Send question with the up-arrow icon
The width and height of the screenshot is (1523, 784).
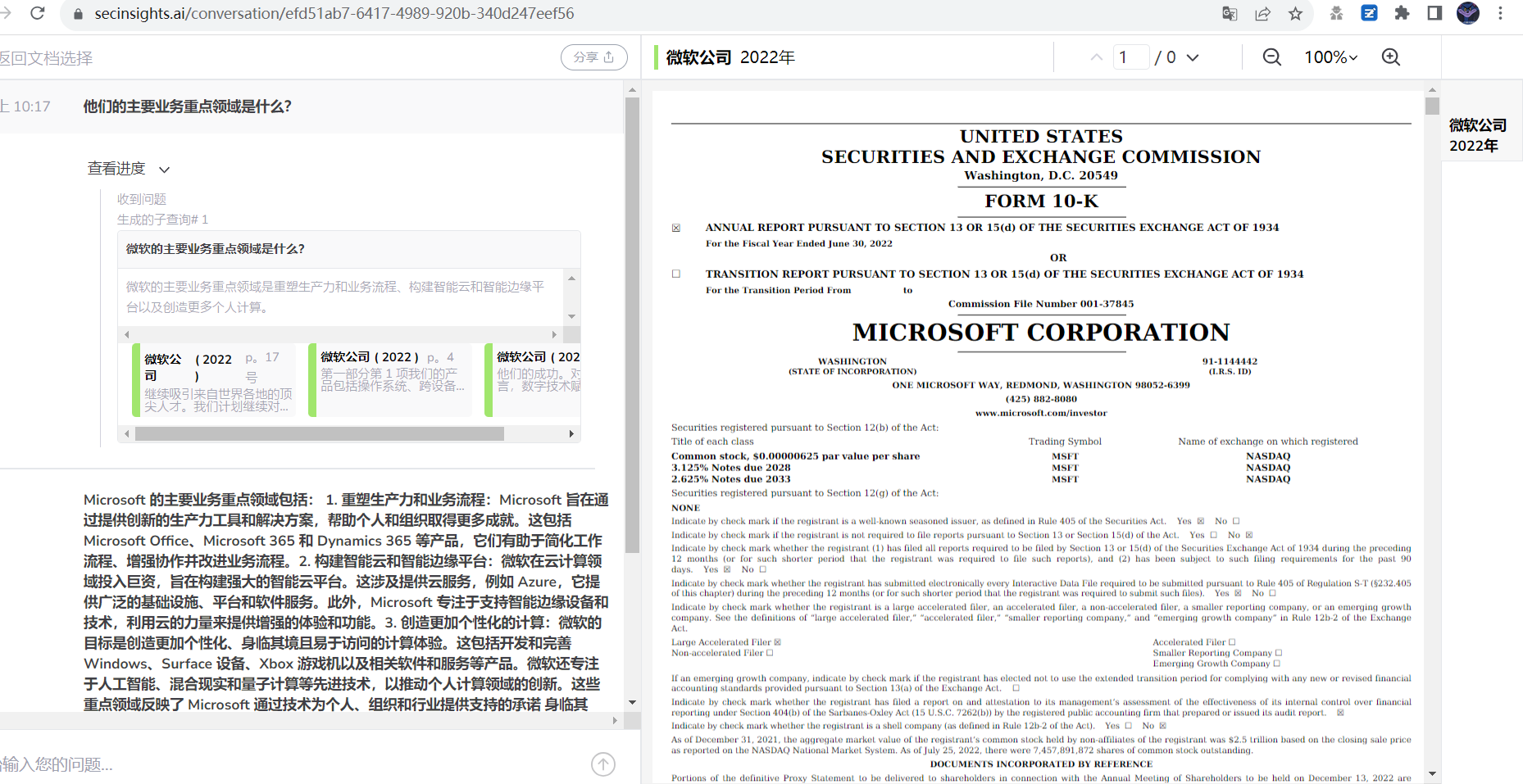pos(603,764)
